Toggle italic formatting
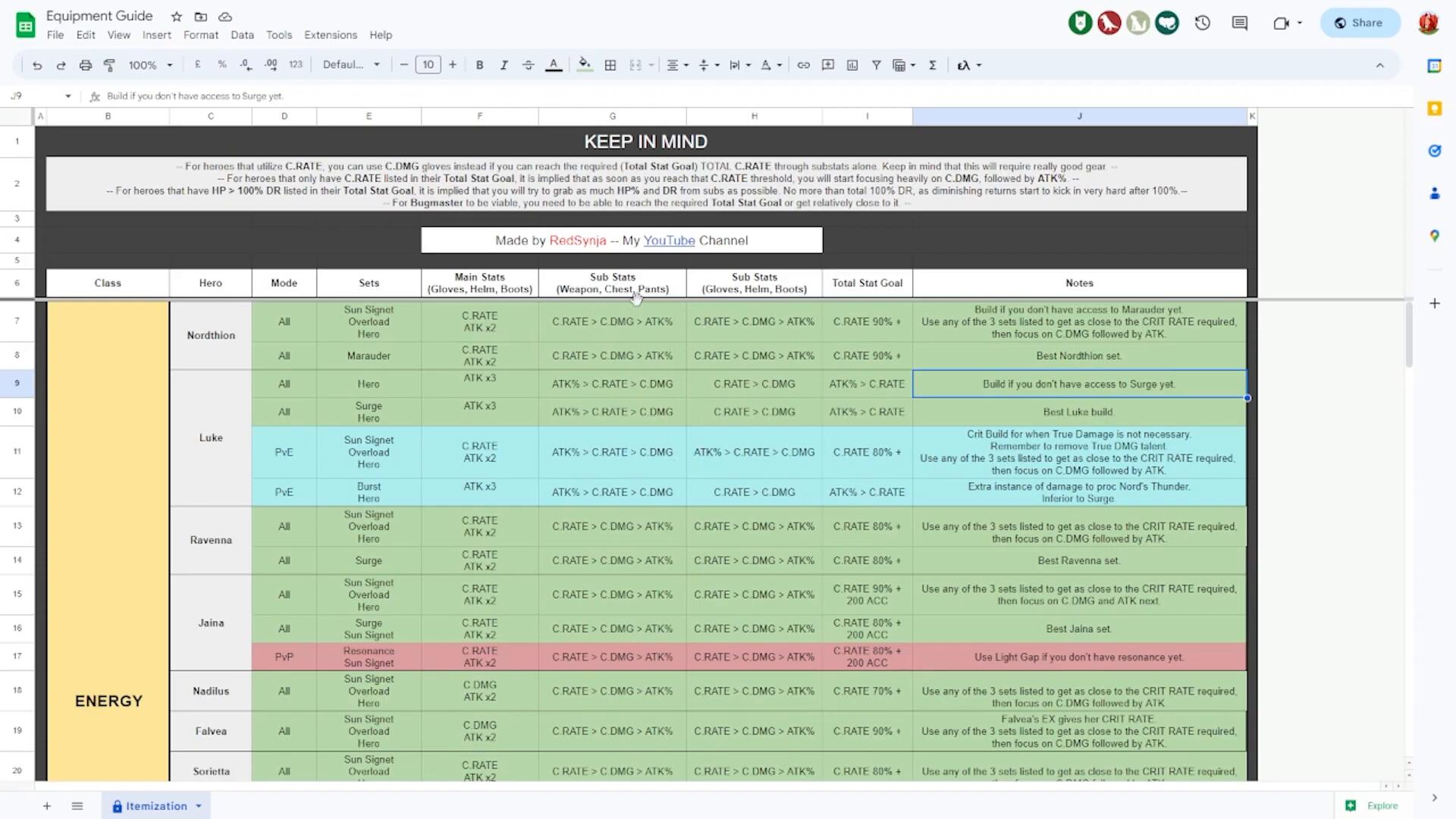1456x819 pixels. click(504, 65)
